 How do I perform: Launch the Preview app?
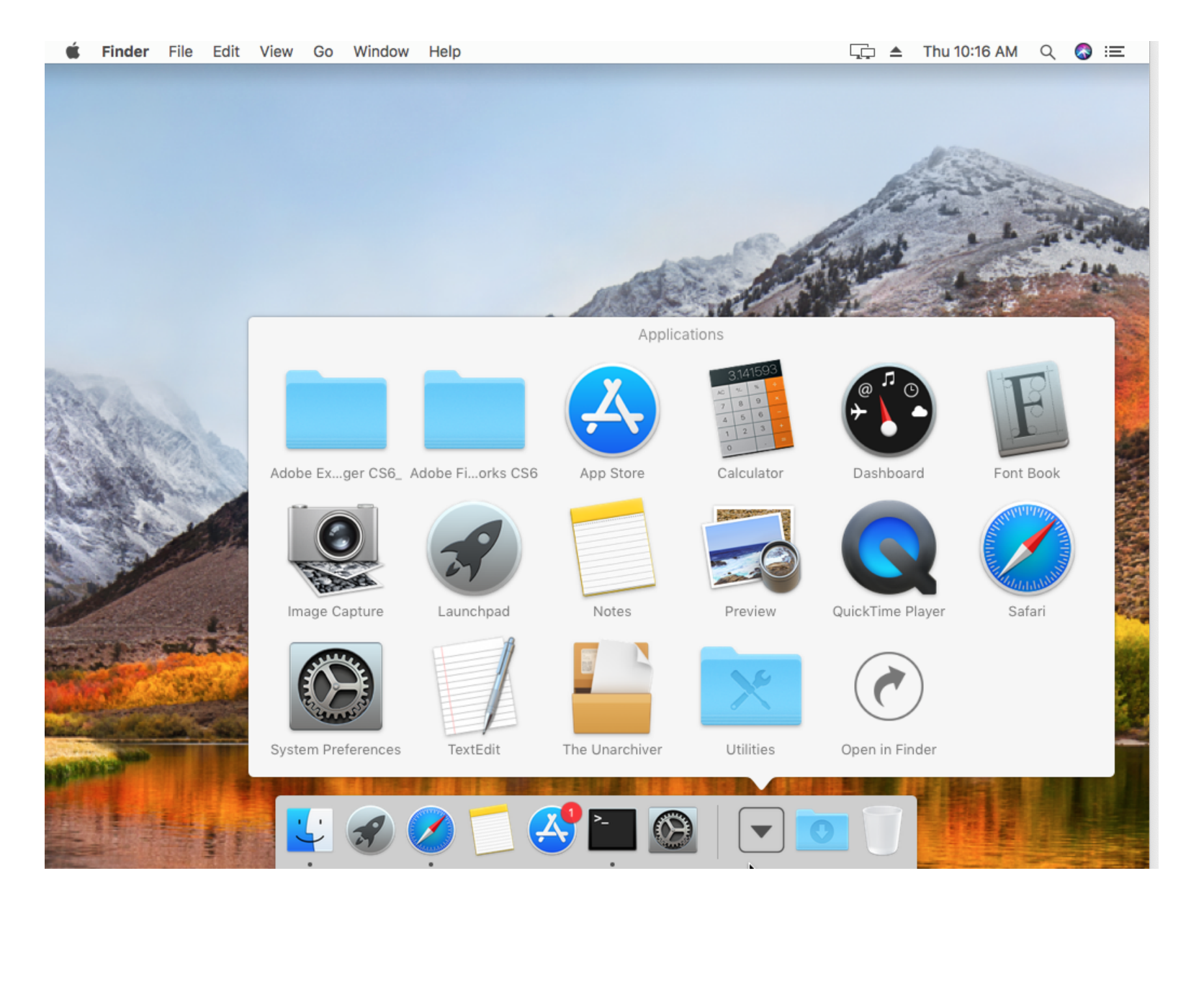click(750, 548)
